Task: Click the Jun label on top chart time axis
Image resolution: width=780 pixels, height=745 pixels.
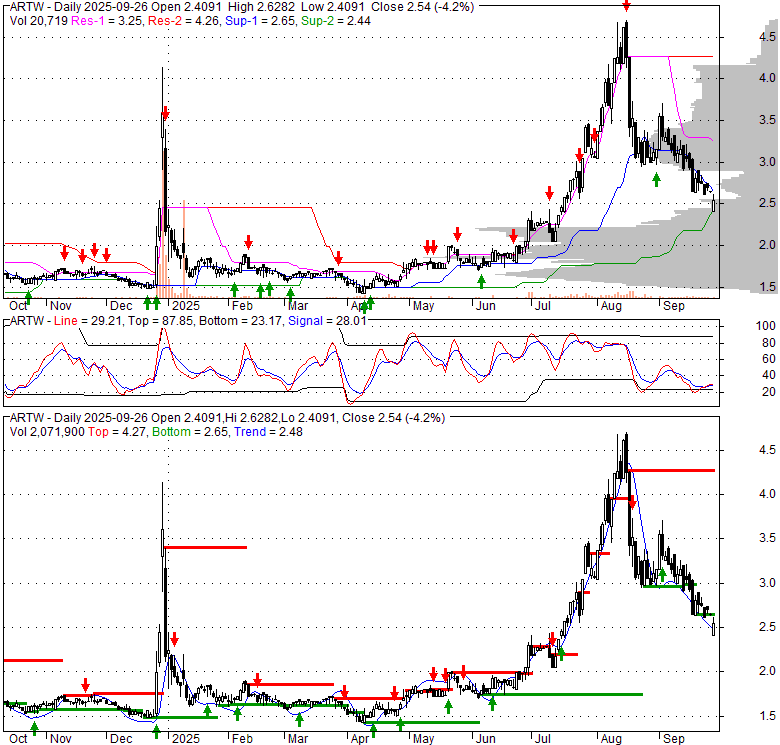Action: (x=486, y=306)
